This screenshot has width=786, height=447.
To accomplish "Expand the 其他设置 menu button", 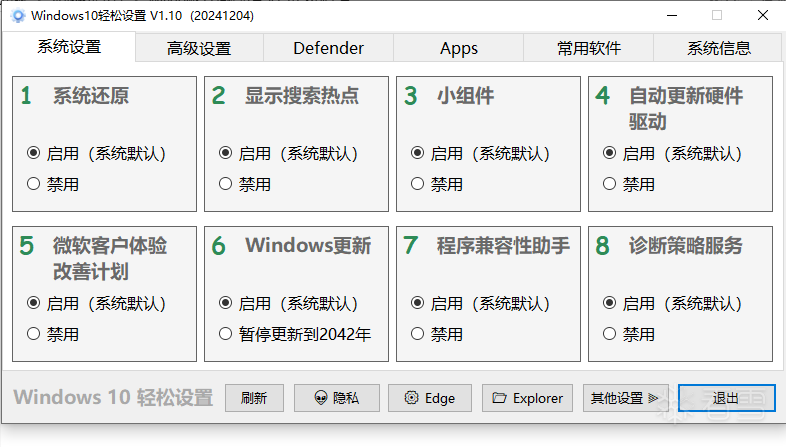I will (625, 398).
